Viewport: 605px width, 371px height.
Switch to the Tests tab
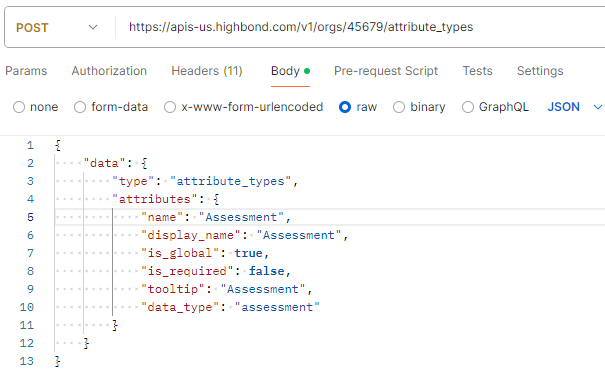478,71
